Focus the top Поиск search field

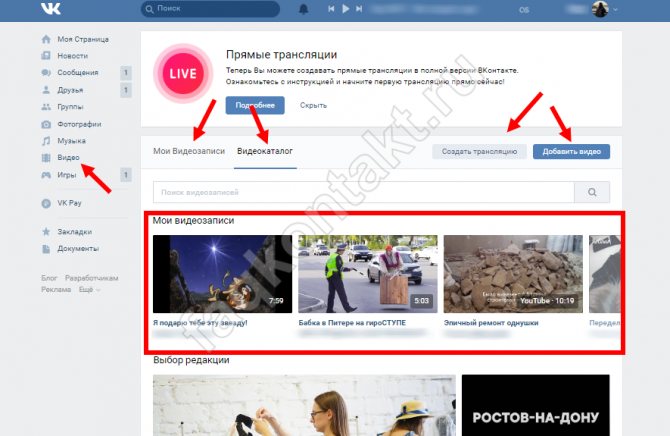[x=211, y=9]
